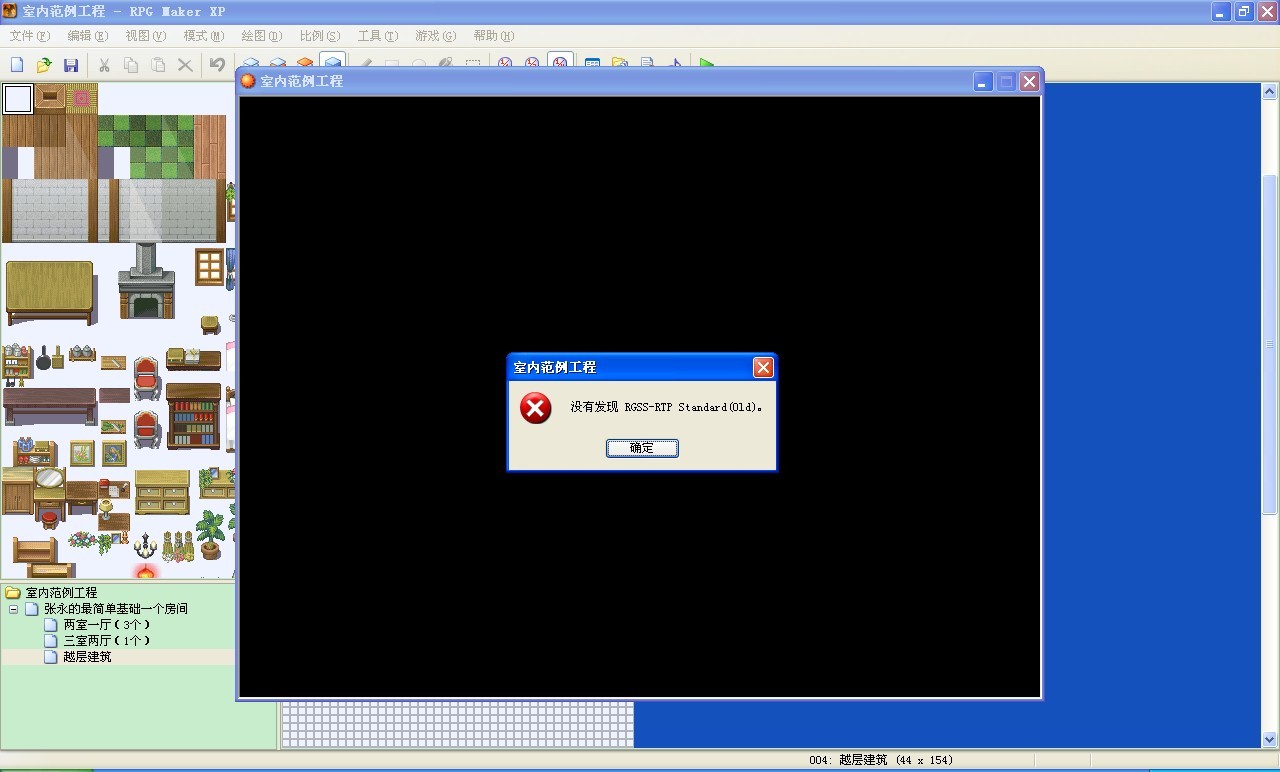Click the Cut scissors icon
Screen dimensions: 1280x772
tap(104, 65)
